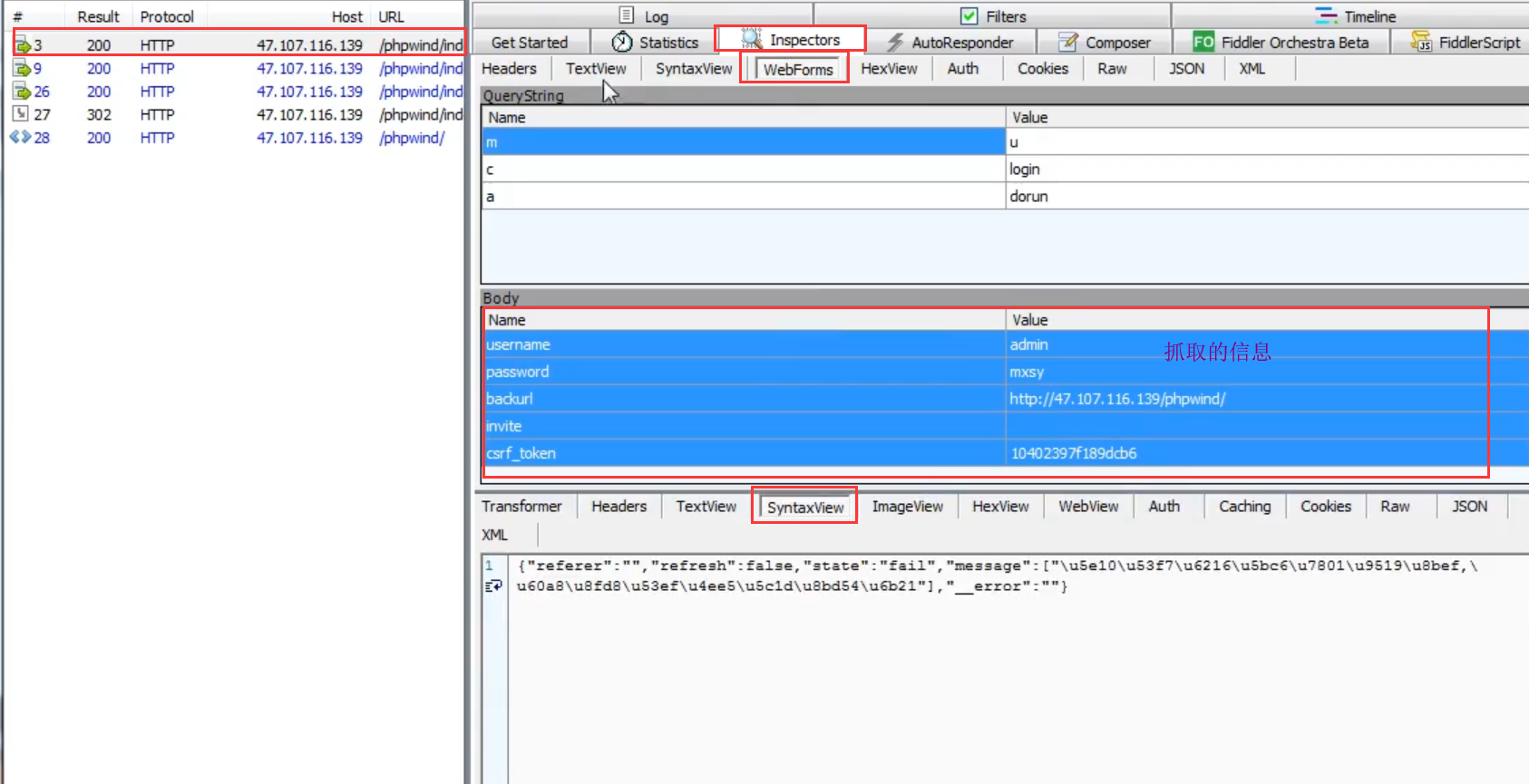Image resolution: width=1529 pixels, height=784 pixels.
Task: Select request TextView inspector tab
Action: (596, 69)
